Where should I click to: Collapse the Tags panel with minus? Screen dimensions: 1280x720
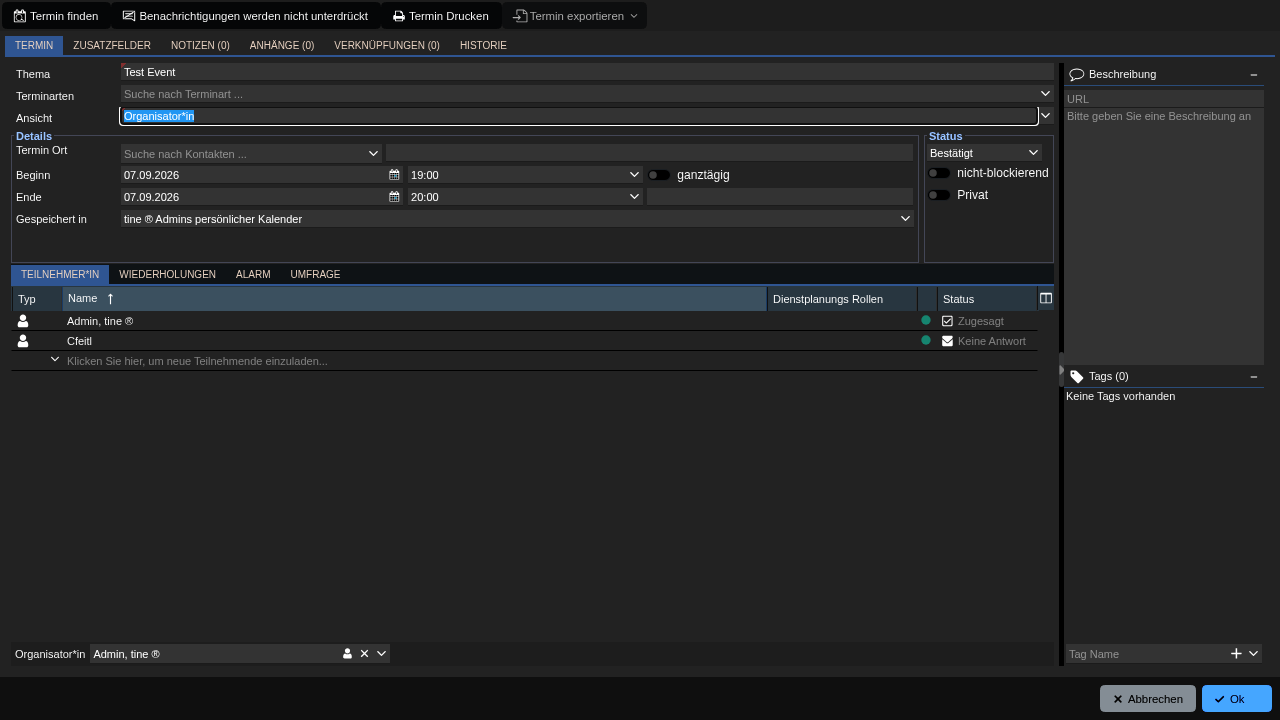point(1254,377)
